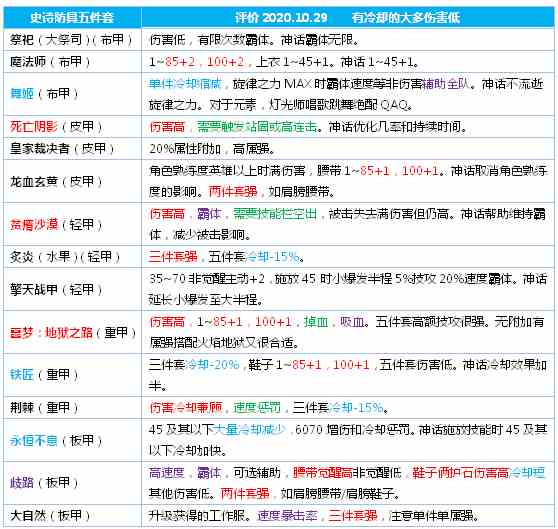Click the green text 速度惩罚
558x529 pixels.
257,408
